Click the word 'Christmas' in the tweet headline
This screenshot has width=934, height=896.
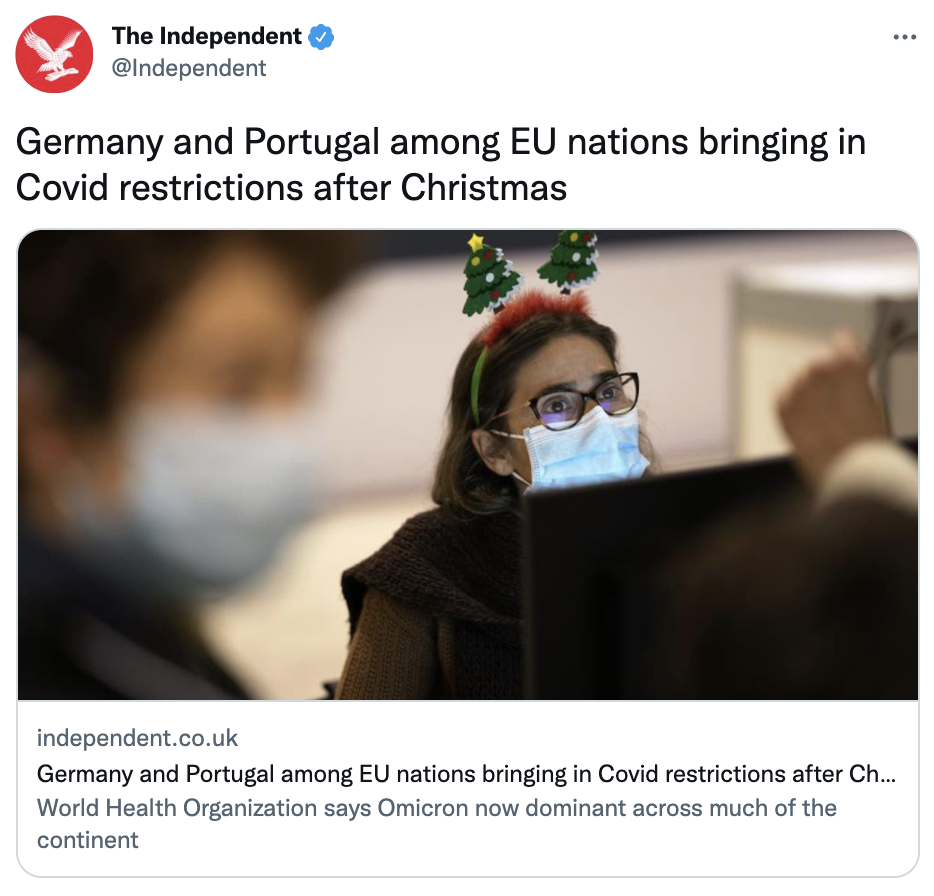pos(483,188)
